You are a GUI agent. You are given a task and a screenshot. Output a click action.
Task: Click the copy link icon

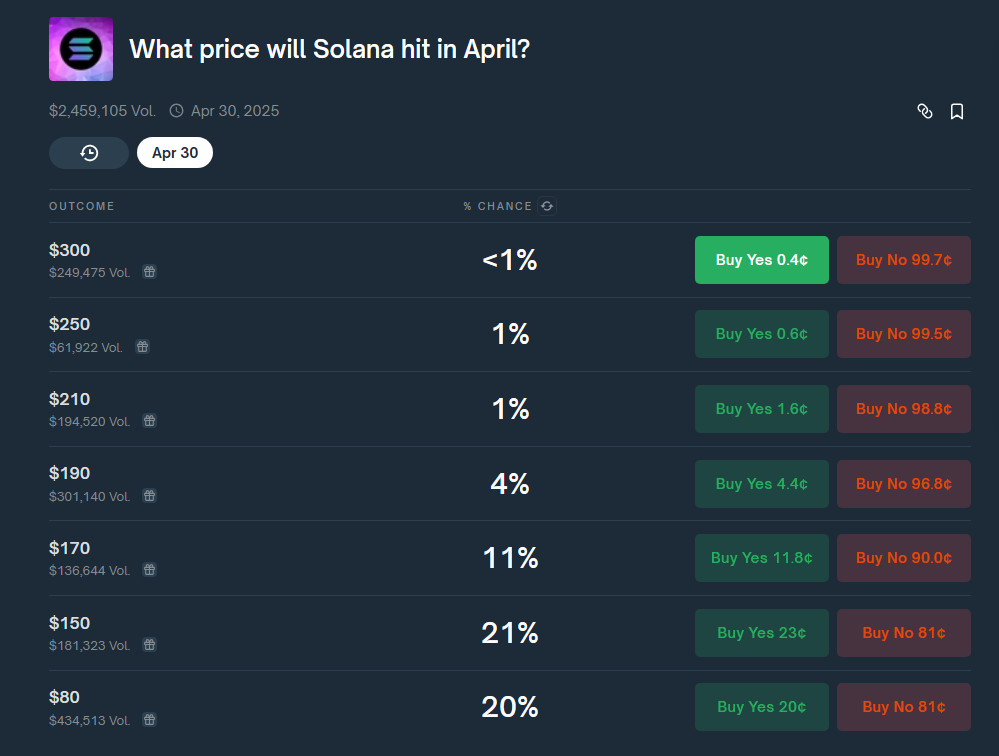coord(925,111)
